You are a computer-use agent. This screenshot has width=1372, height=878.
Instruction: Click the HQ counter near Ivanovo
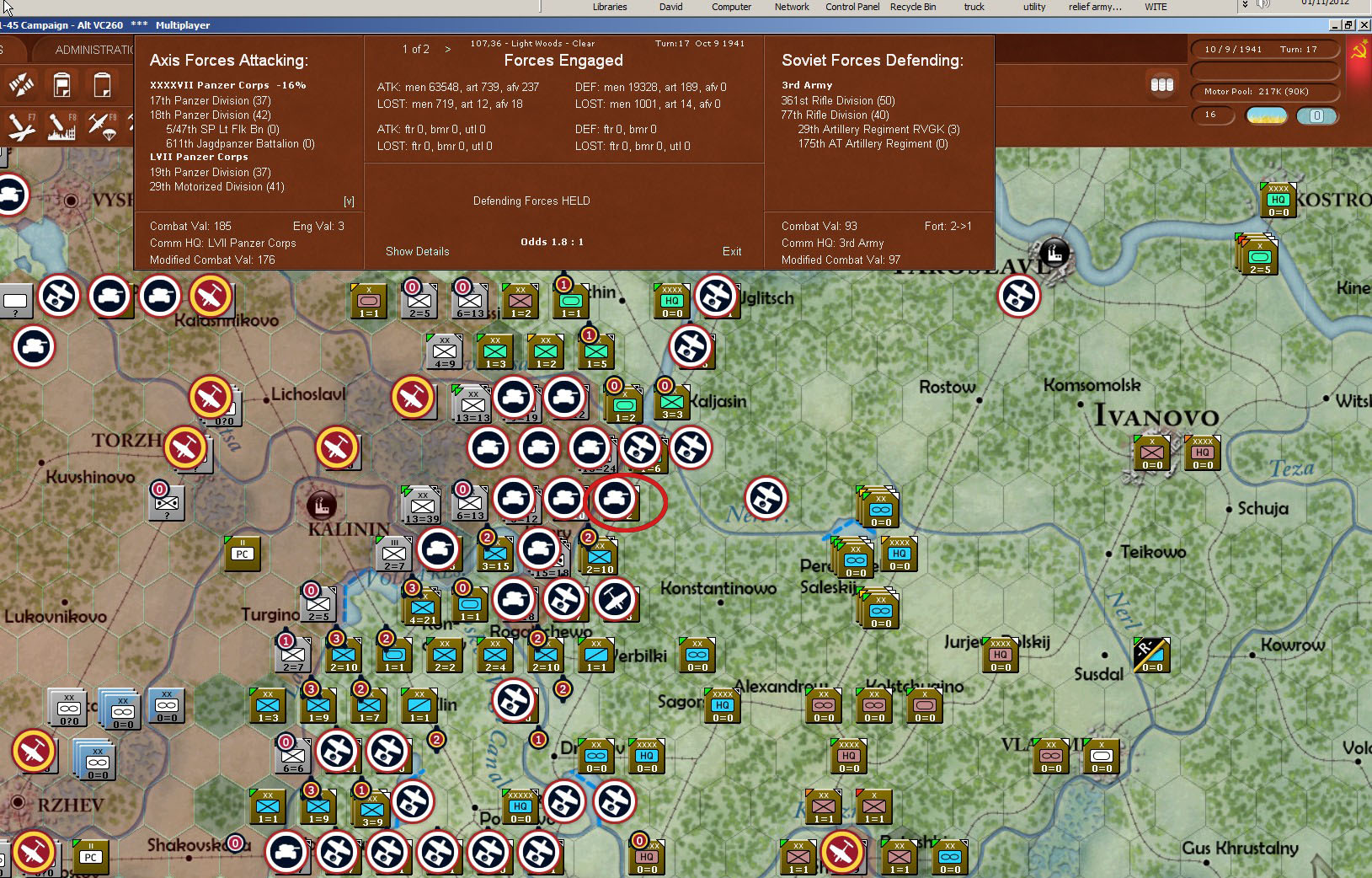click(1203, 452)
